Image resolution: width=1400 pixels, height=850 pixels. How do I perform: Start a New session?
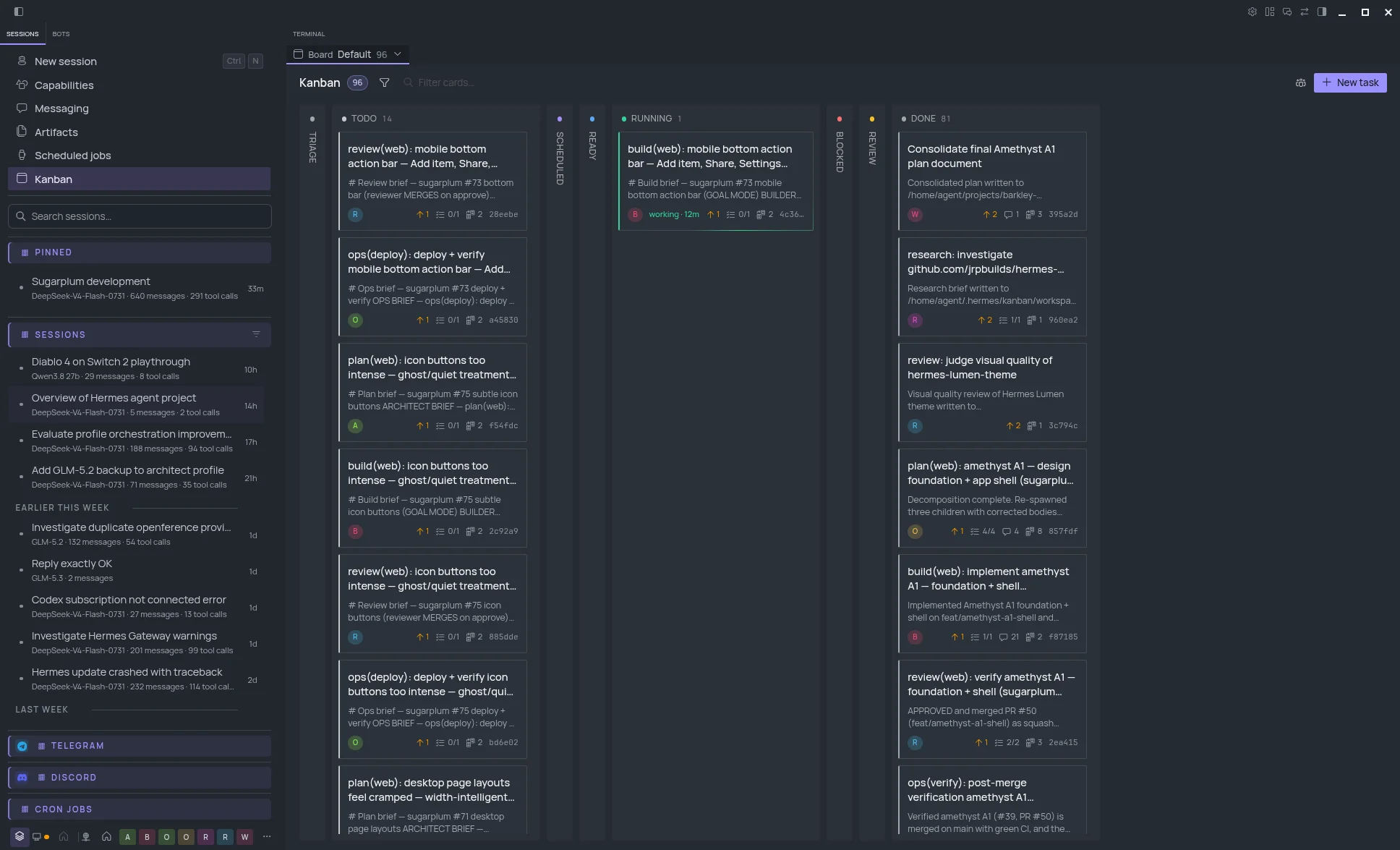tap(140, 61)
